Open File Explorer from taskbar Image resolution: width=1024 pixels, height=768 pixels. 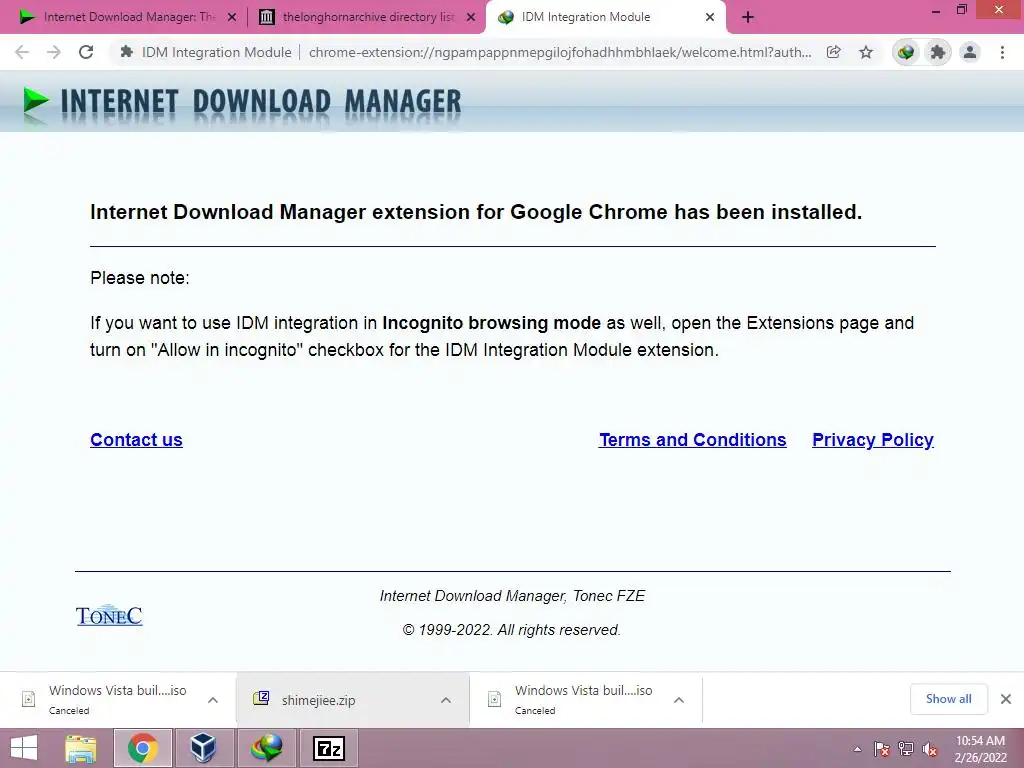pos(81,748)
